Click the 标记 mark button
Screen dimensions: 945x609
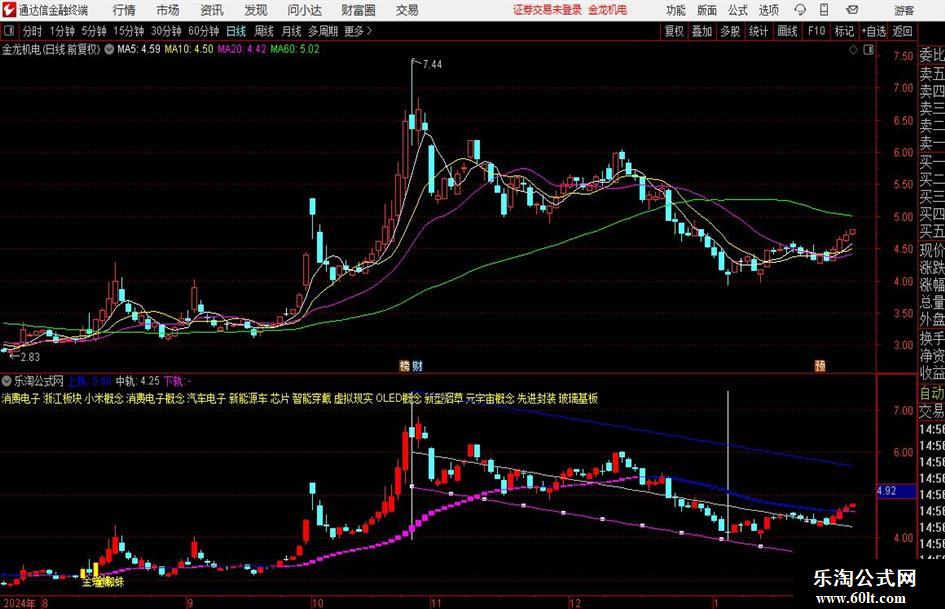844,31
